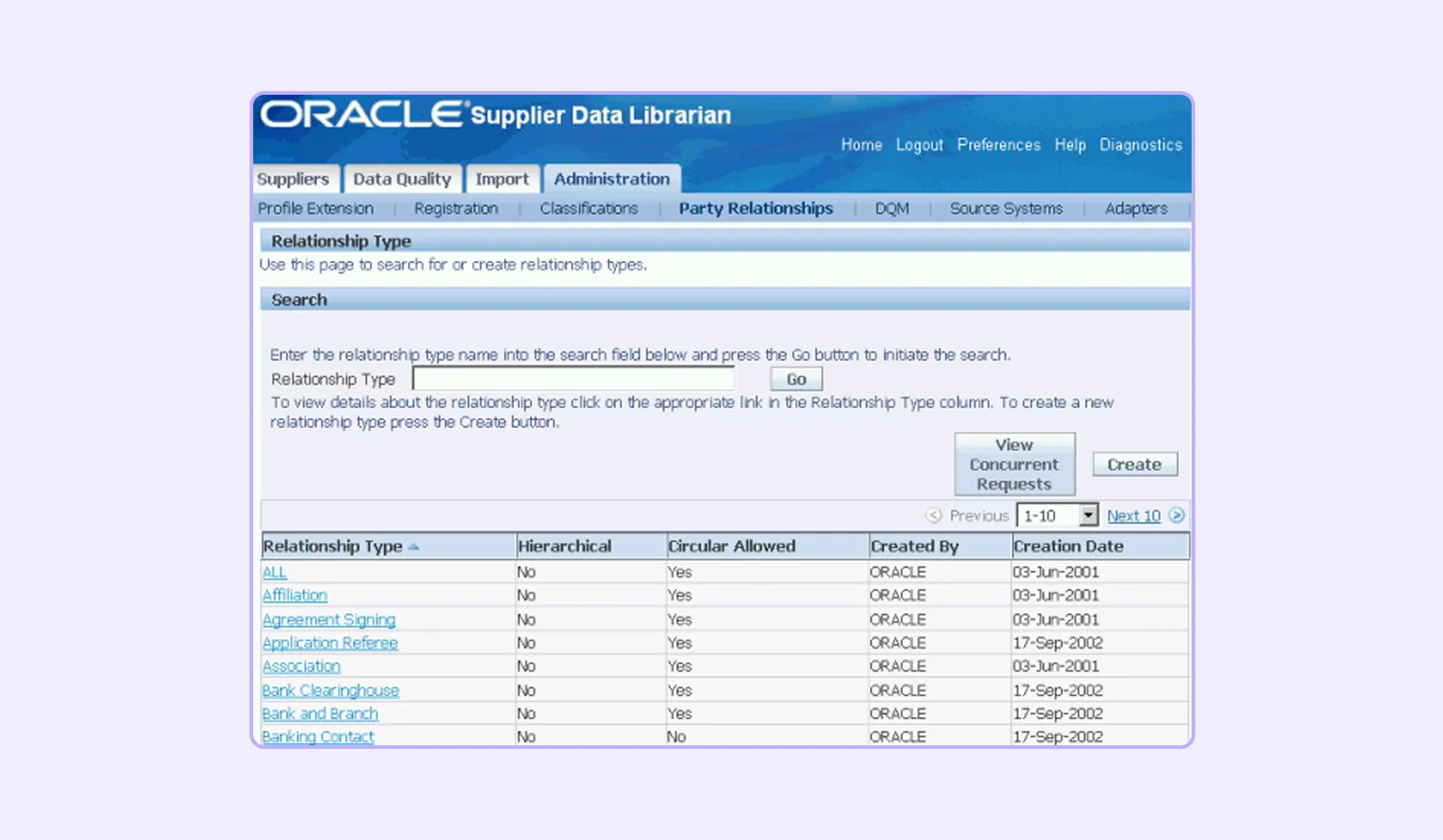The height and width of the screenshot is (840, 1443).
Task: Click the Previous pagination text
Action: point(979,516)
